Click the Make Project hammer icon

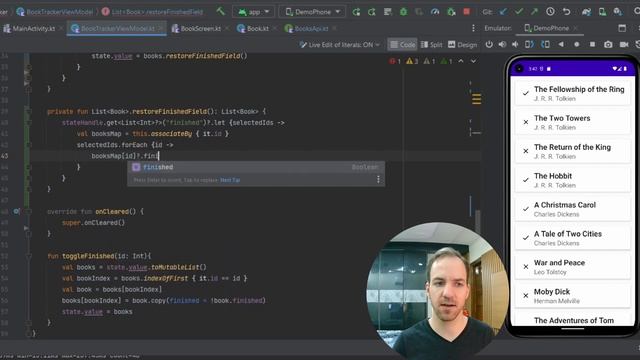221,11
